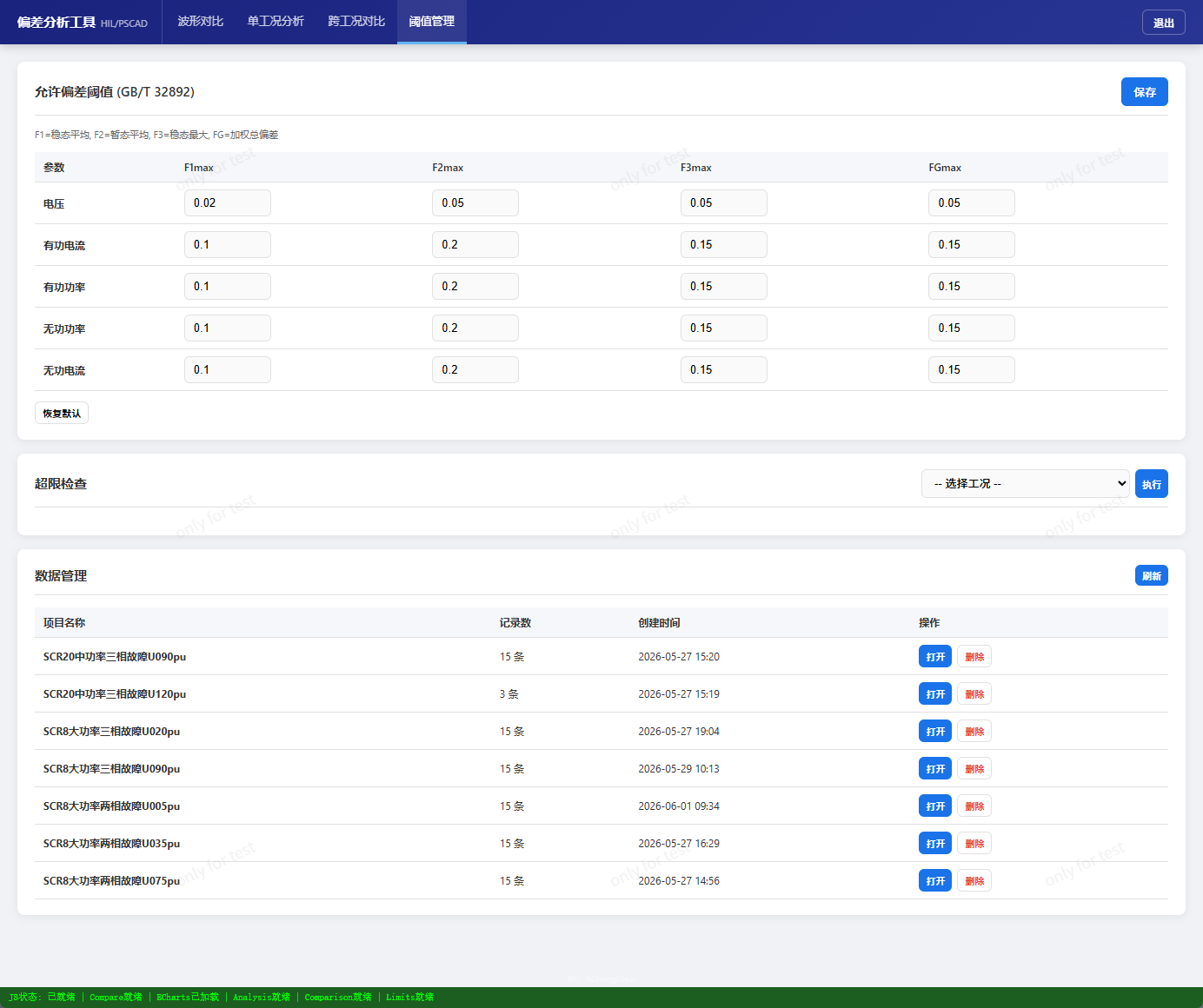Expand the 选择工况 dropdown
This screenshot has width=1203, height=1008.
[1026, 483]
